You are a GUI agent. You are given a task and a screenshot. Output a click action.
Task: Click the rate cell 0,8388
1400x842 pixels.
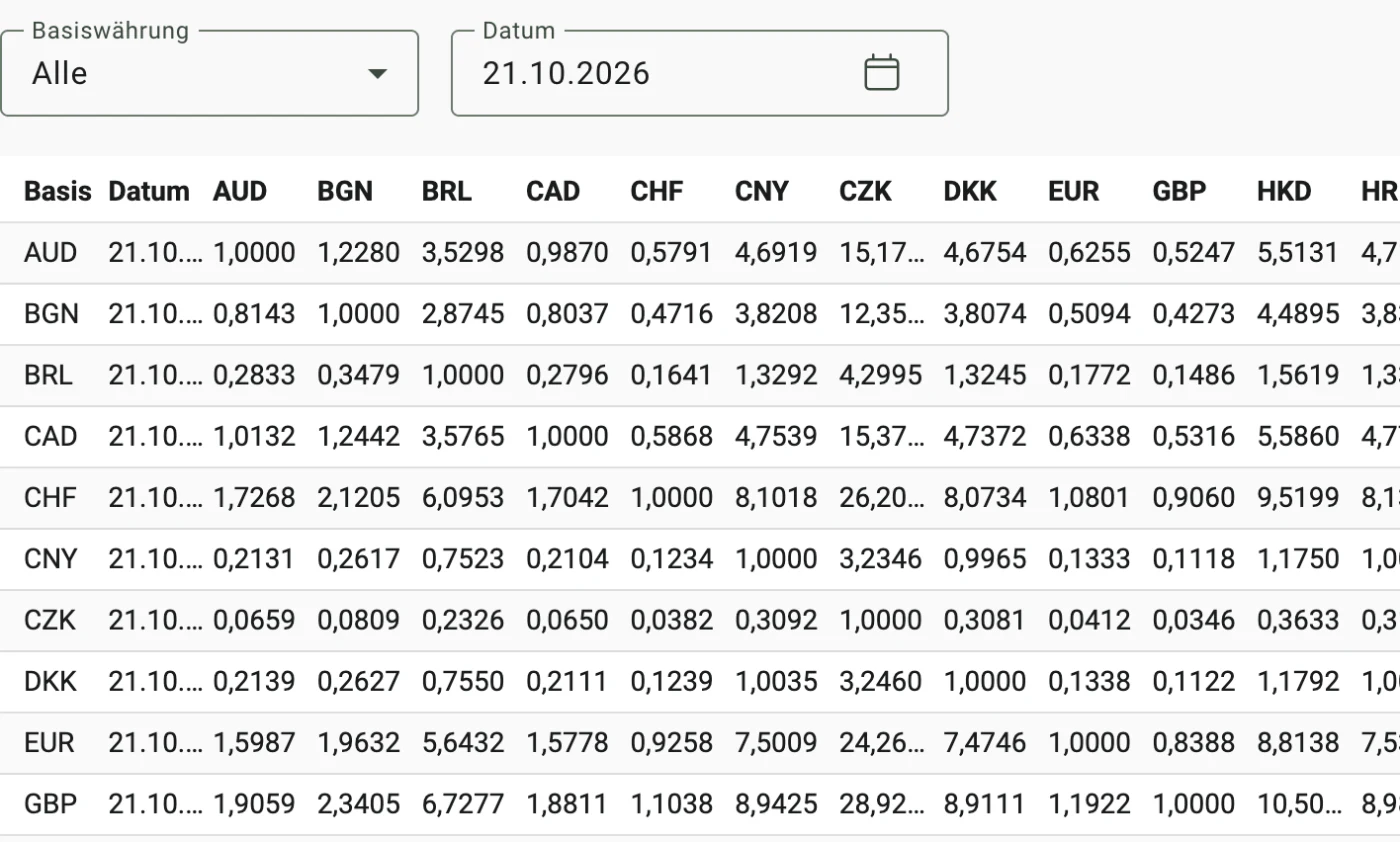tap(1194, 742)
